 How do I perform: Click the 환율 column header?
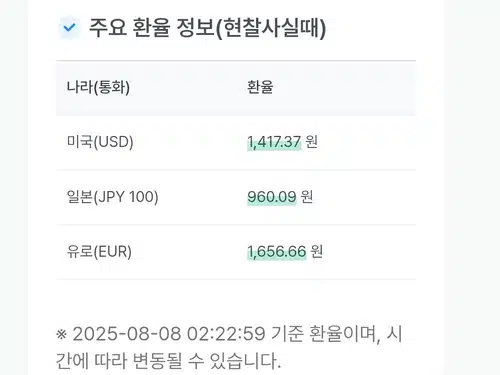(260, 87)
